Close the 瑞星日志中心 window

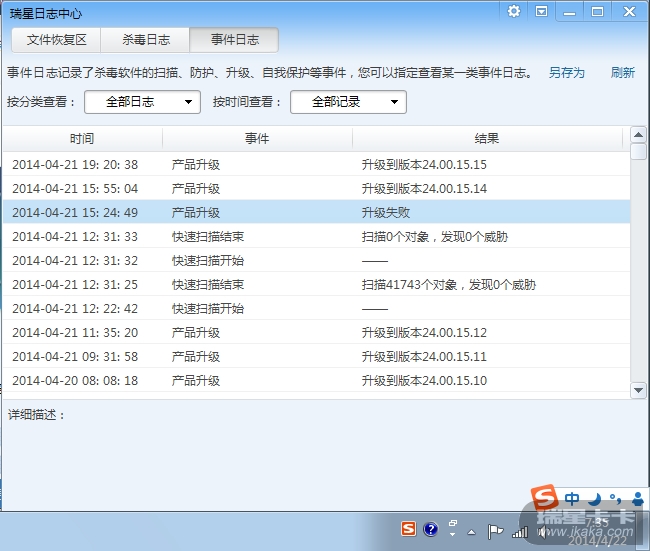[x=629, y=12]
